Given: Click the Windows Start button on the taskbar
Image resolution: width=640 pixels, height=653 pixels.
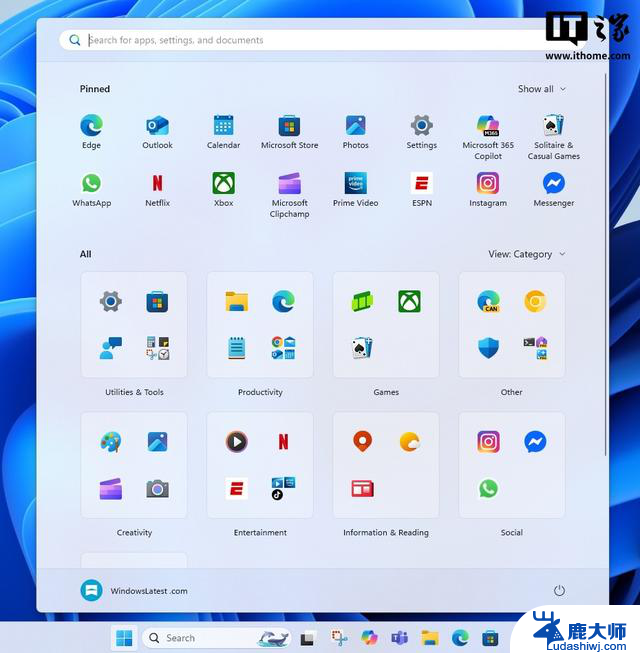Looking at the screenshot, I should (x=124, y=638).
